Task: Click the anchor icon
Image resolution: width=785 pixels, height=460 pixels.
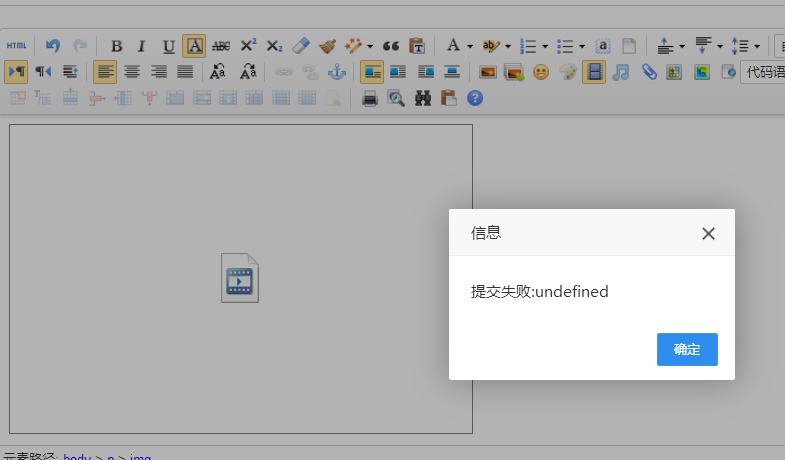Action: [337, 72]
